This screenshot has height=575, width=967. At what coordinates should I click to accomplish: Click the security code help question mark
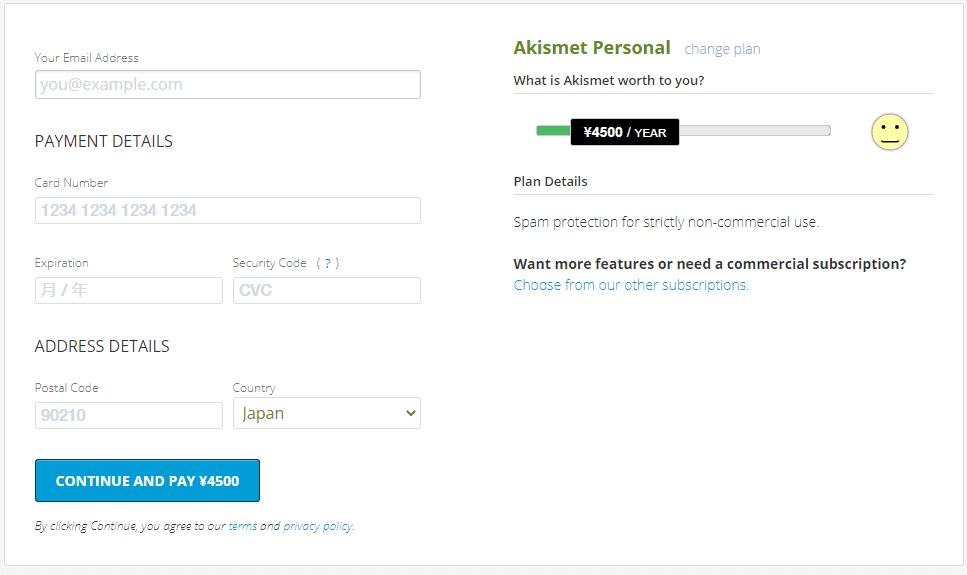tap(328, 263)
